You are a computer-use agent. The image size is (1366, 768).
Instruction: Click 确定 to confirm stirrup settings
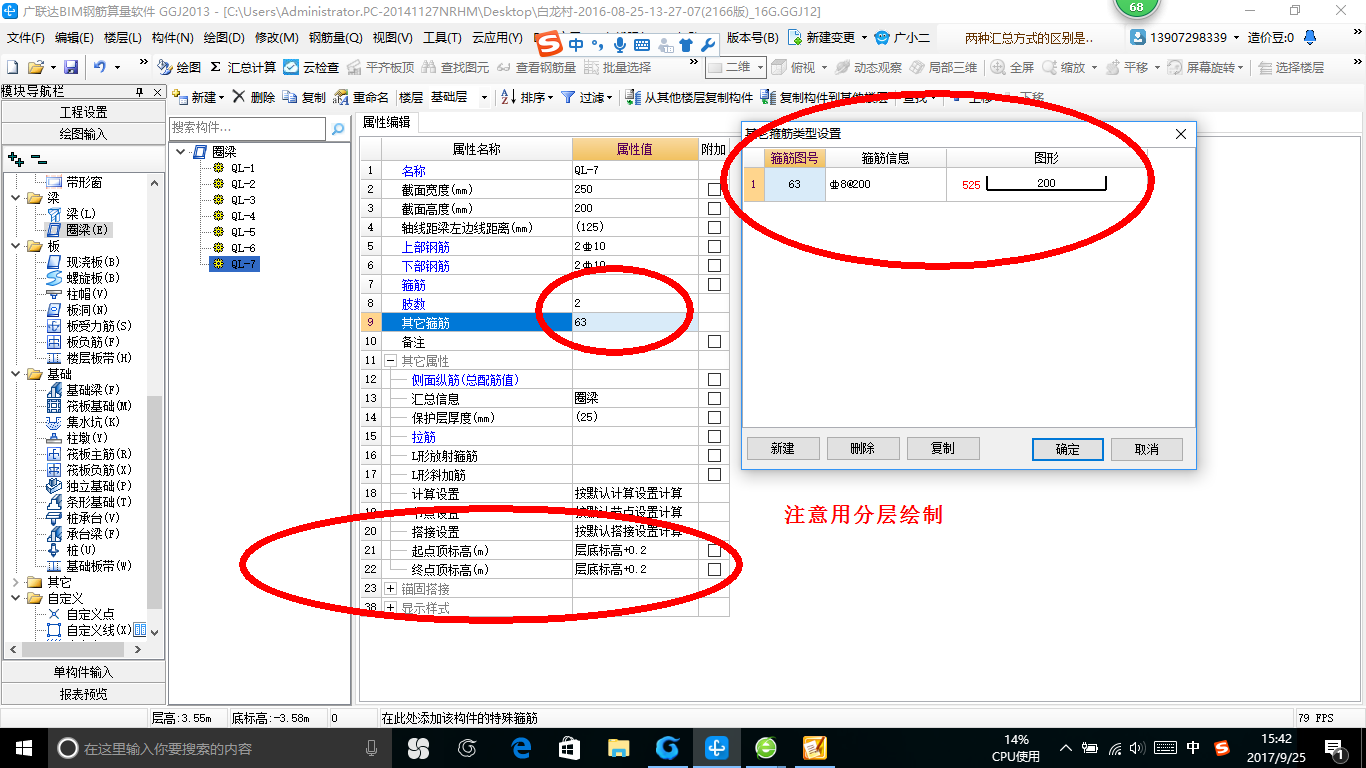[x=1068, y=449]
